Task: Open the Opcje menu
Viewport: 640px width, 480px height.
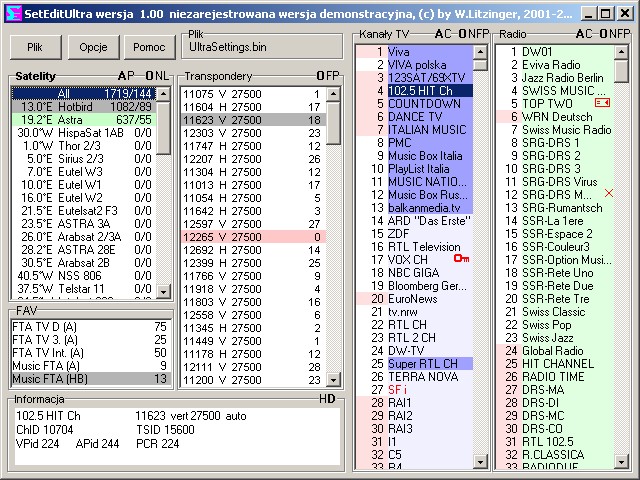Action: tap(93, 47)
